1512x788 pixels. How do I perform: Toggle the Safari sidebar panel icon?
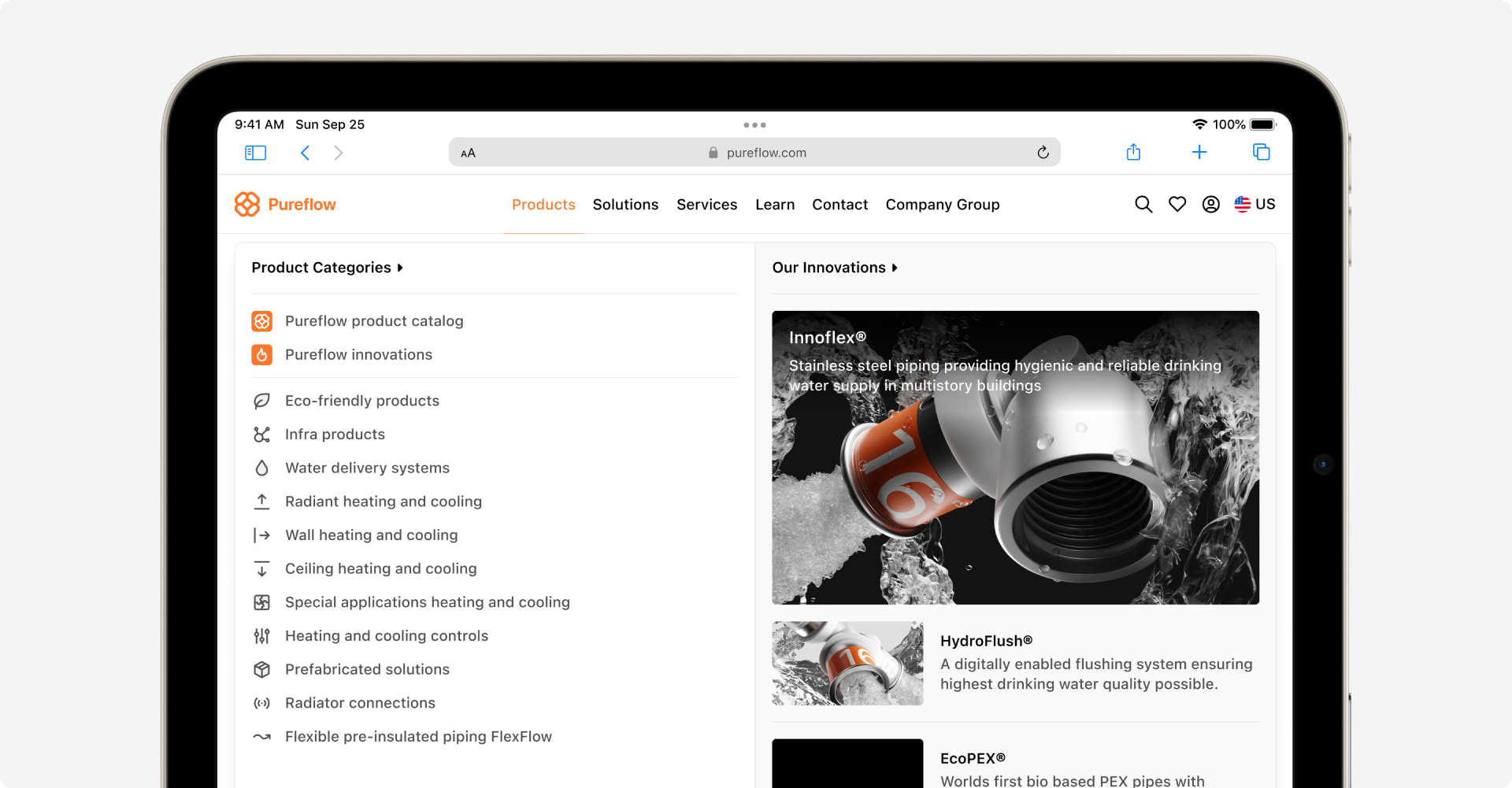click(x=255, y=153)
